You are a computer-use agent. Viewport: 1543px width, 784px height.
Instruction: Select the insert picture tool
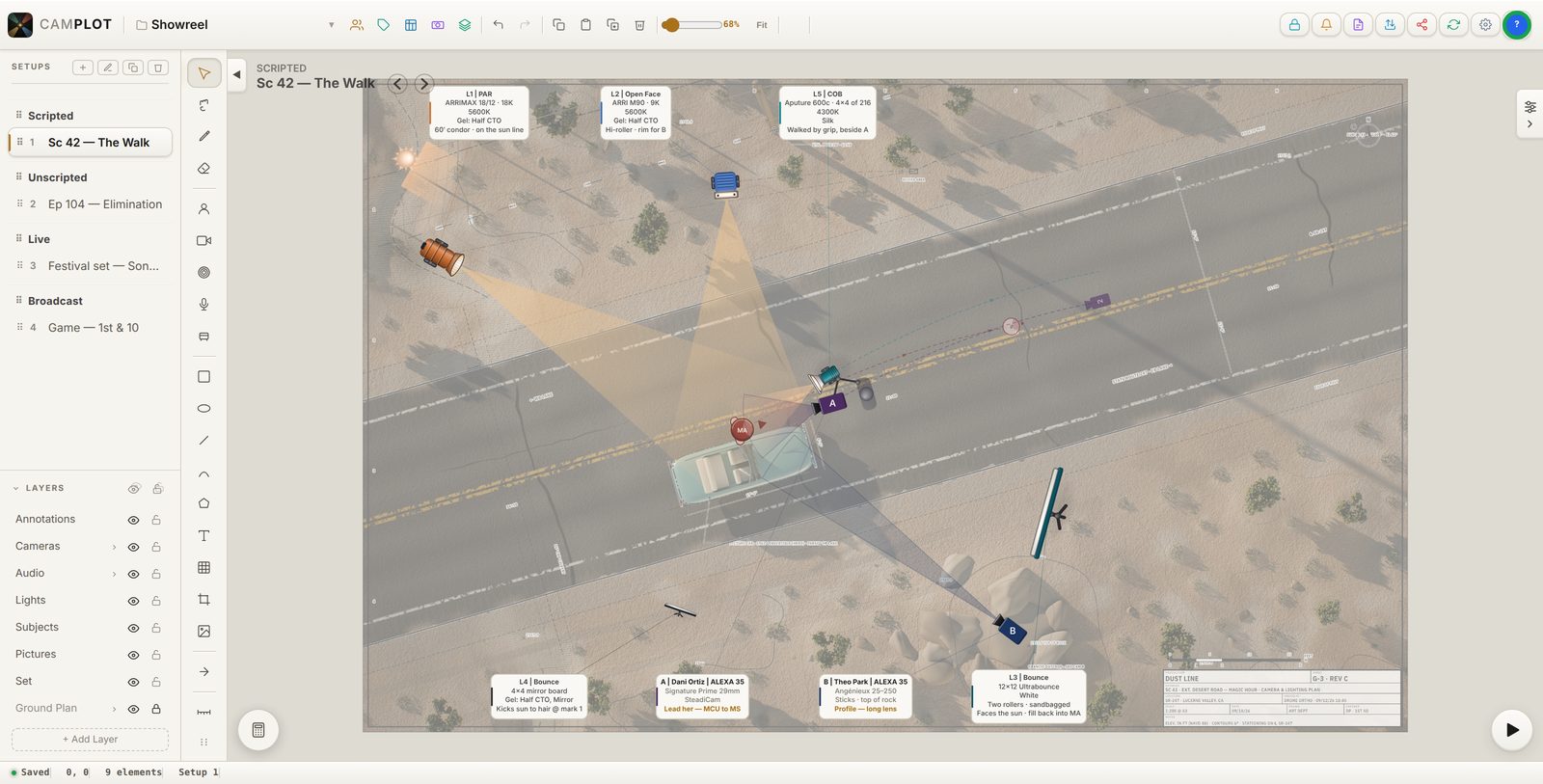[x=203, y=632]
